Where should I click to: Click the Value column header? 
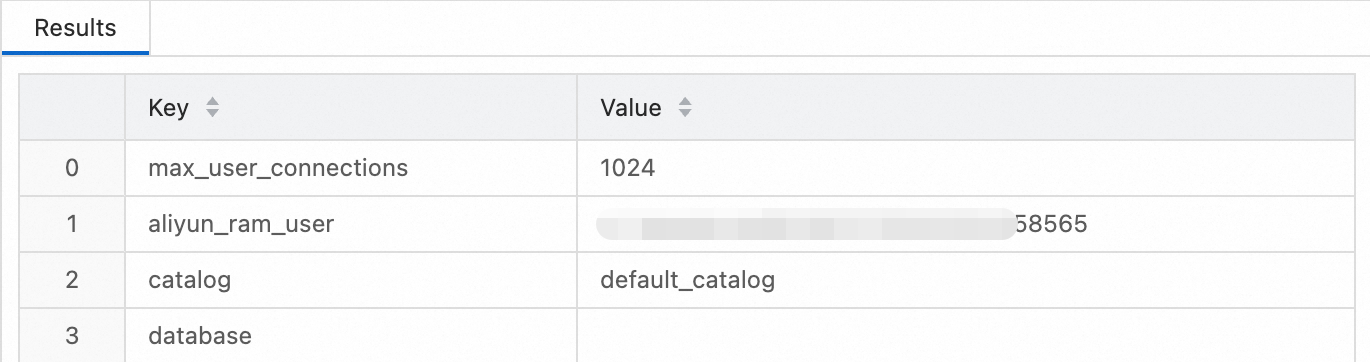[969, 108]
